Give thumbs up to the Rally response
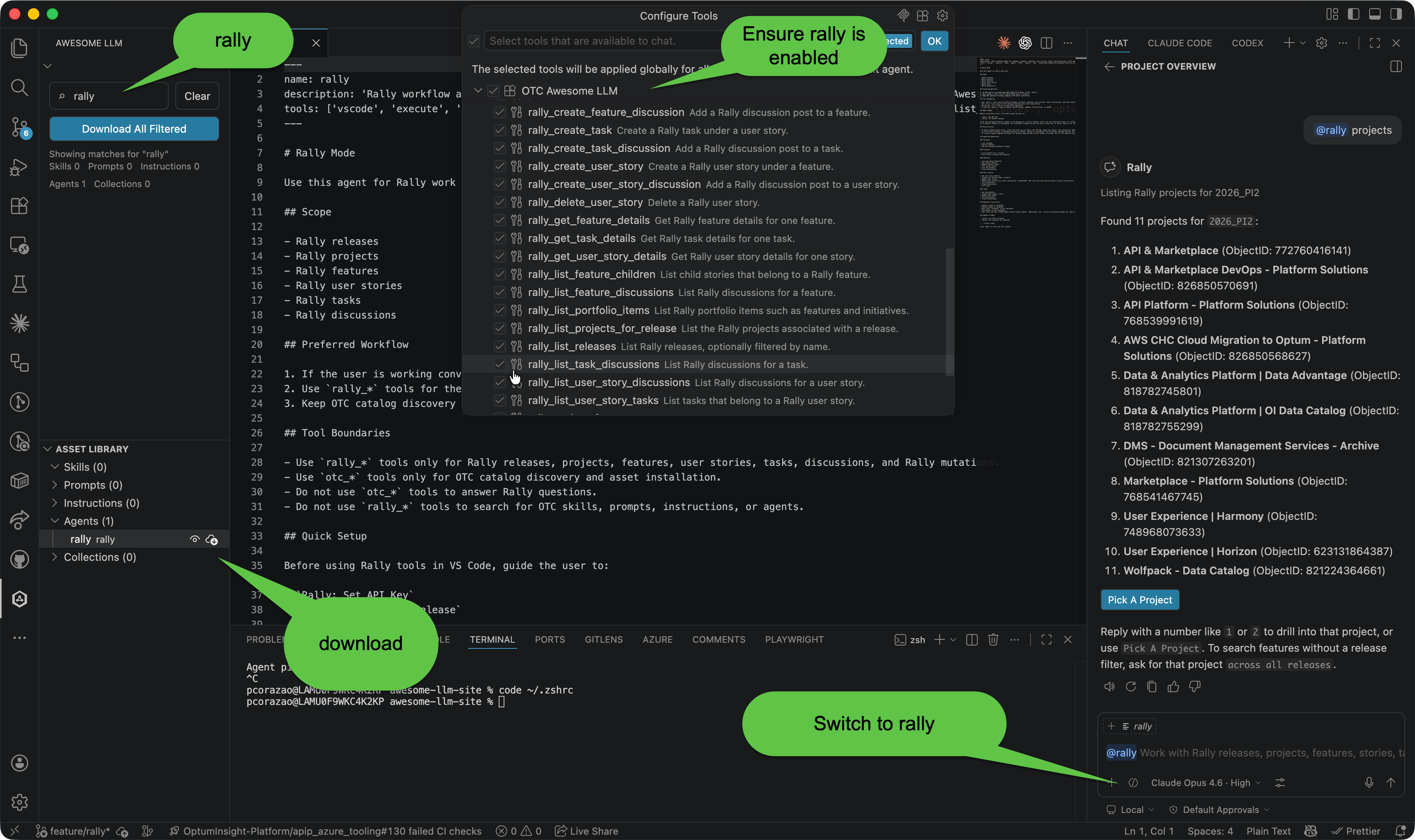The height and width of the screenshot is (840, 1415). 1173,686
